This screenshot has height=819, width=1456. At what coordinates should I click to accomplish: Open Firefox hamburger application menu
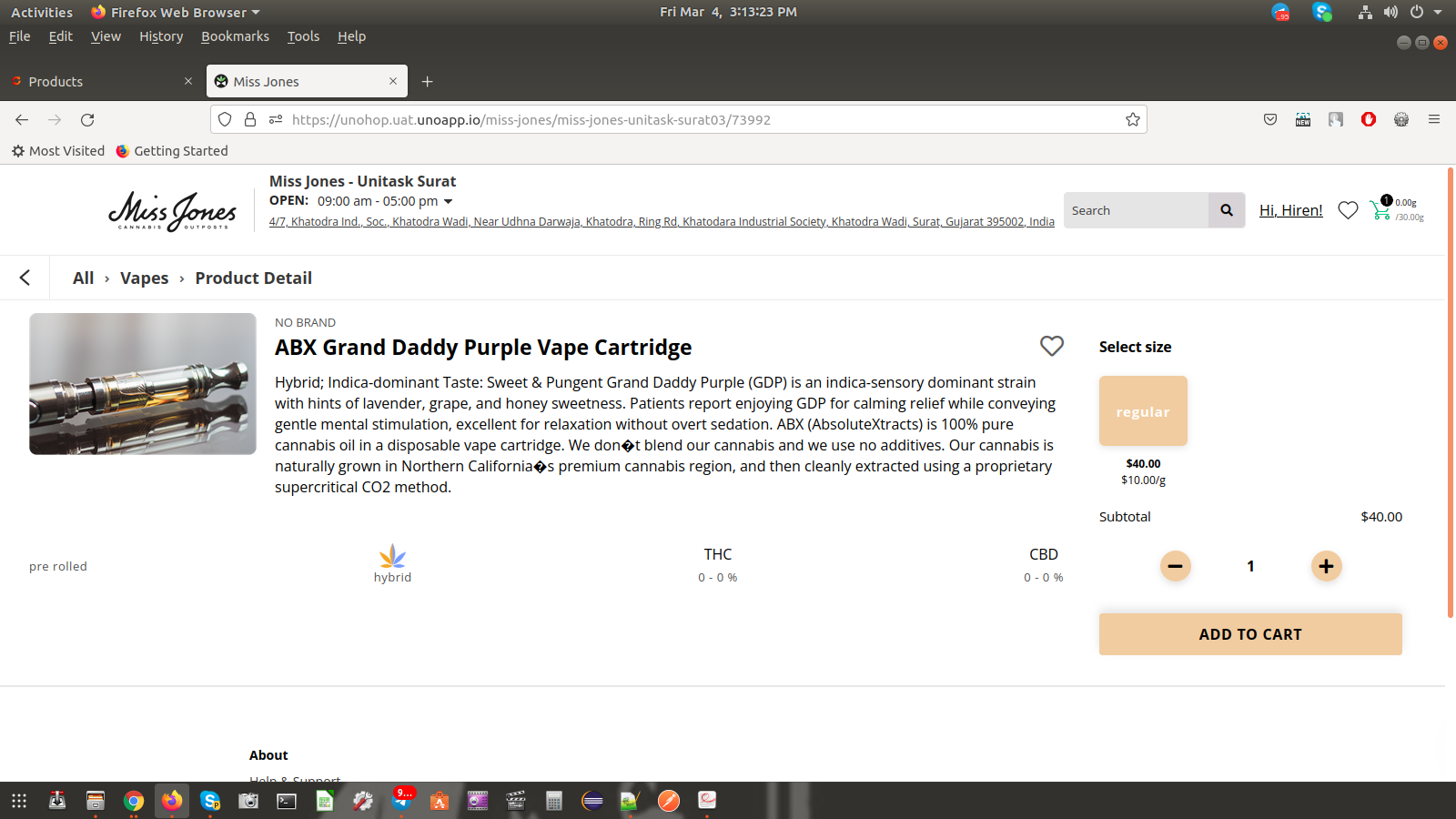(1434, 120)
